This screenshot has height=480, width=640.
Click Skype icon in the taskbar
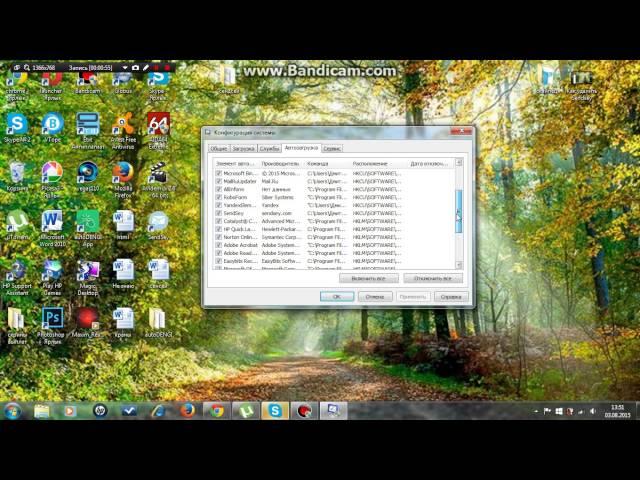point(274,410)
